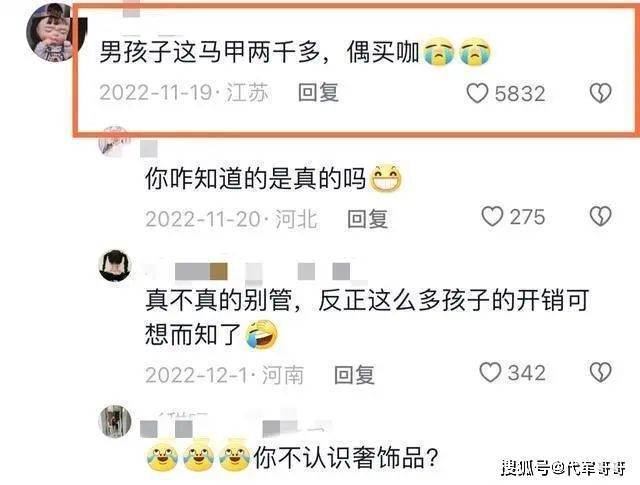The image size is (640, 485).
Task: Select the comment text about 马甲两千多
Action: [x=295, y=53]
